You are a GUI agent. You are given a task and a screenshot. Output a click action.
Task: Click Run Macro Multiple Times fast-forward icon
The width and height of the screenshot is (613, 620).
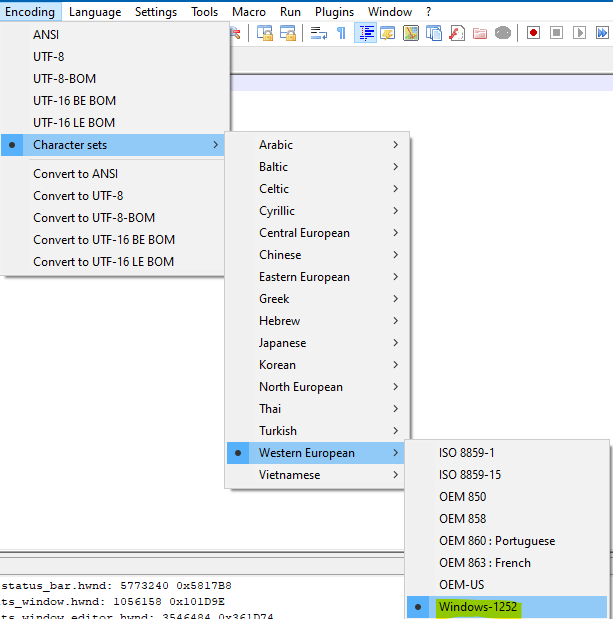[602, 33]
